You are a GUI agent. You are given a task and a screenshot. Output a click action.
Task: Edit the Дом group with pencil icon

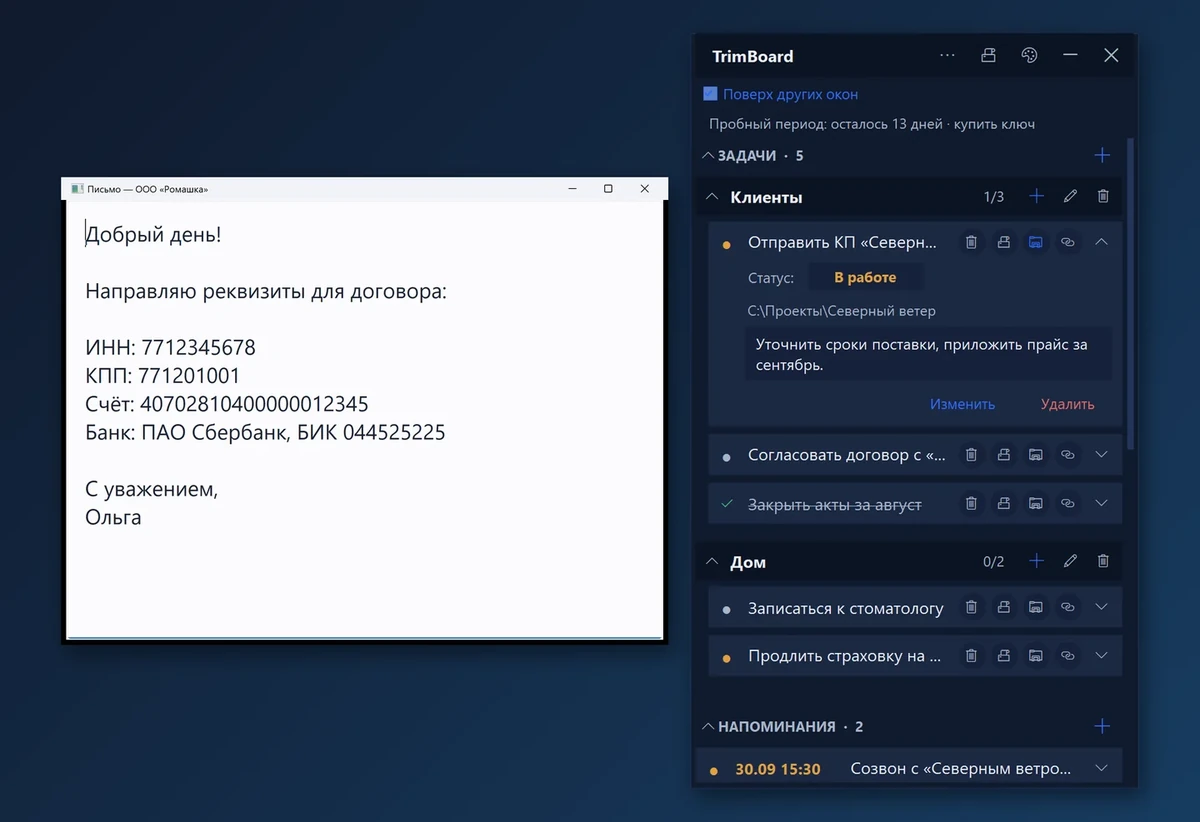(1070, 561)
